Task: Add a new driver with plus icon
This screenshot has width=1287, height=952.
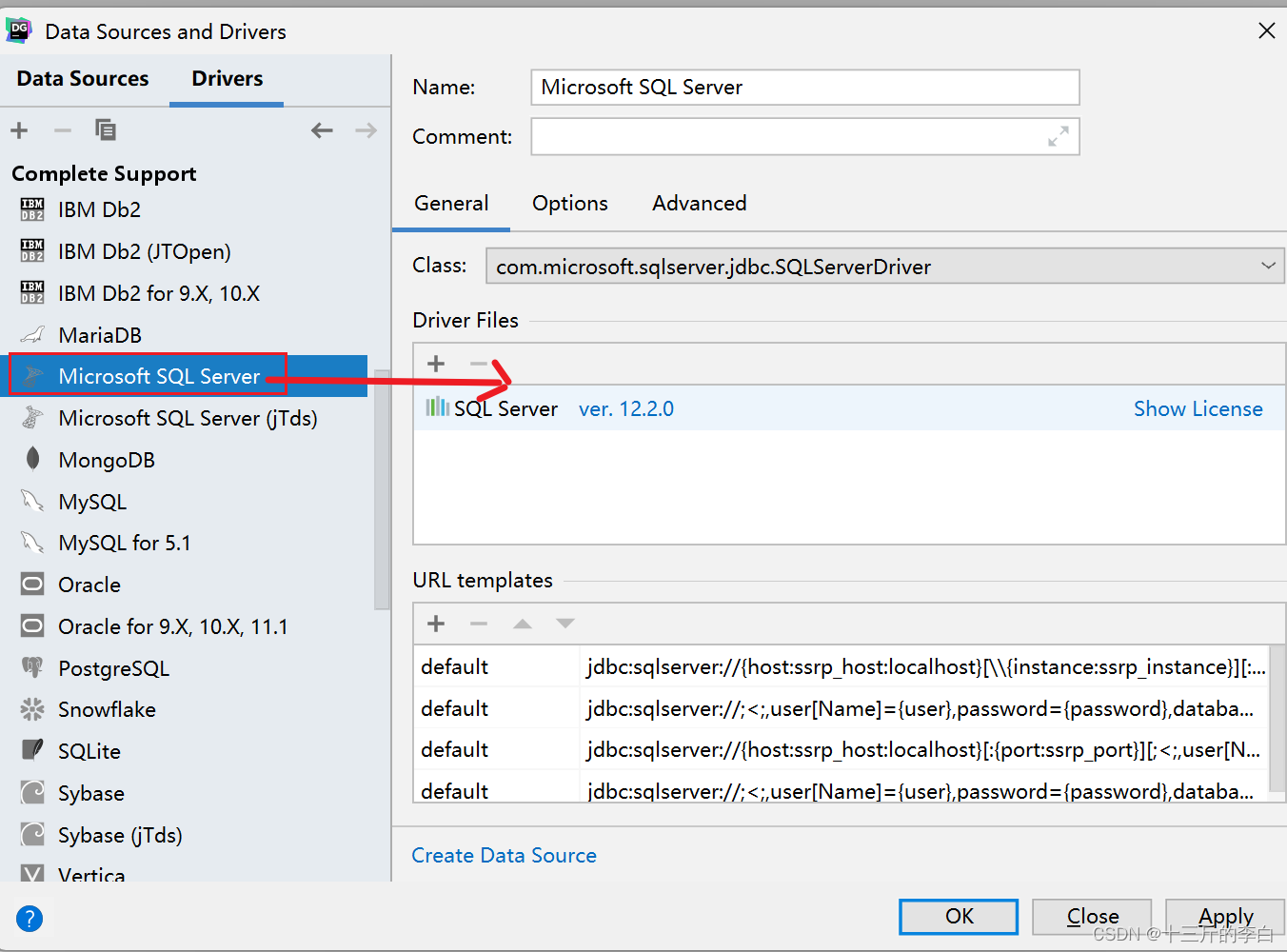Action: point(19,130)
